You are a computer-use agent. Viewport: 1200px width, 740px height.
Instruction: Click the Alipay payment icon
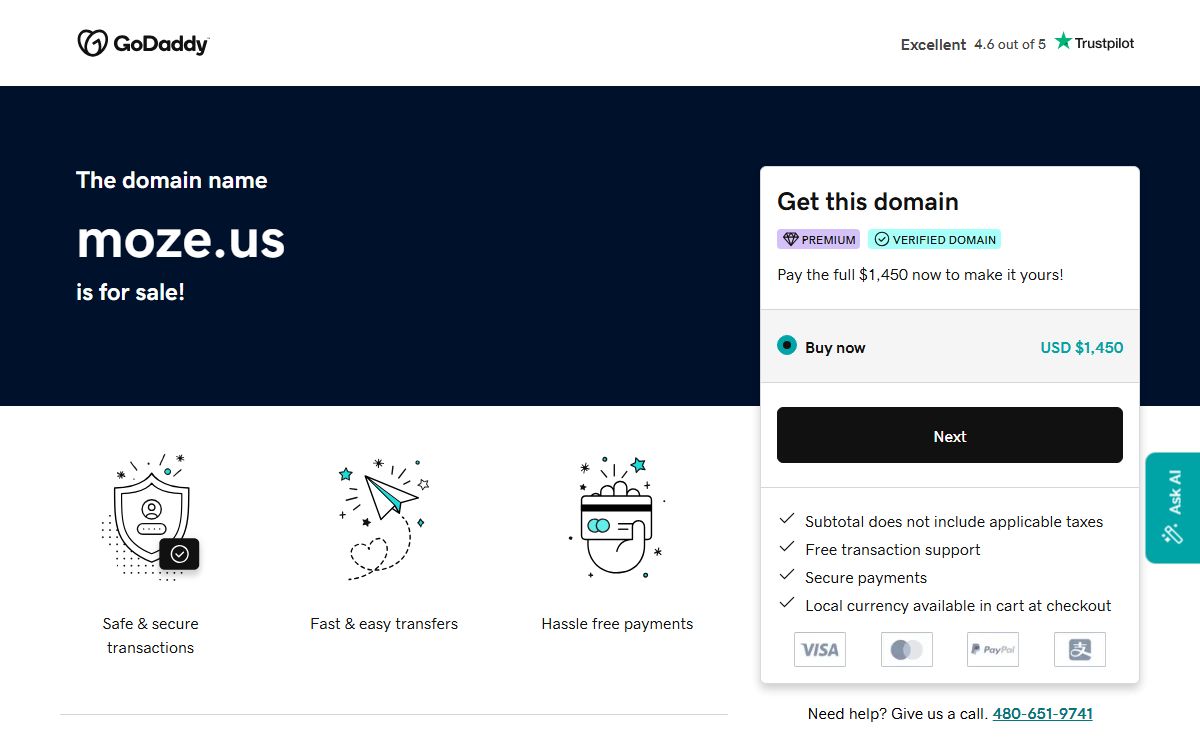[x=1080, y=650]
